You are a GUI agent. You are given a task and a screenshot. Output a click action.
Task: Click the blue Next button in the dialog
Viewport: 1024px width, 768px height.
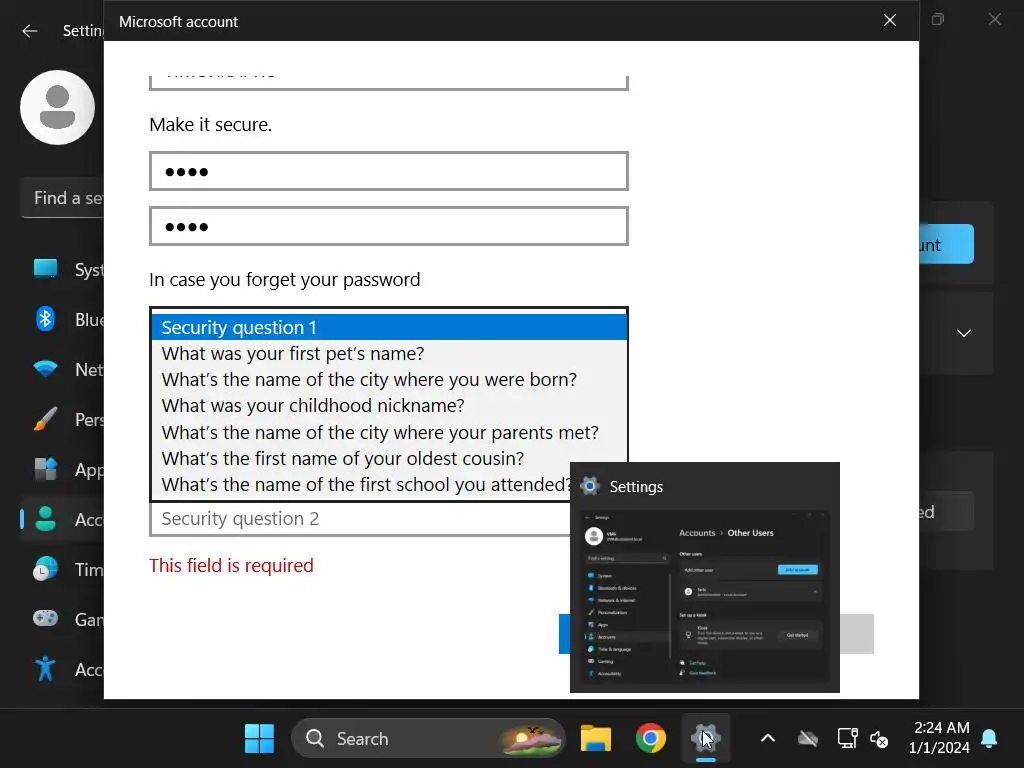[x=564, y=634]
